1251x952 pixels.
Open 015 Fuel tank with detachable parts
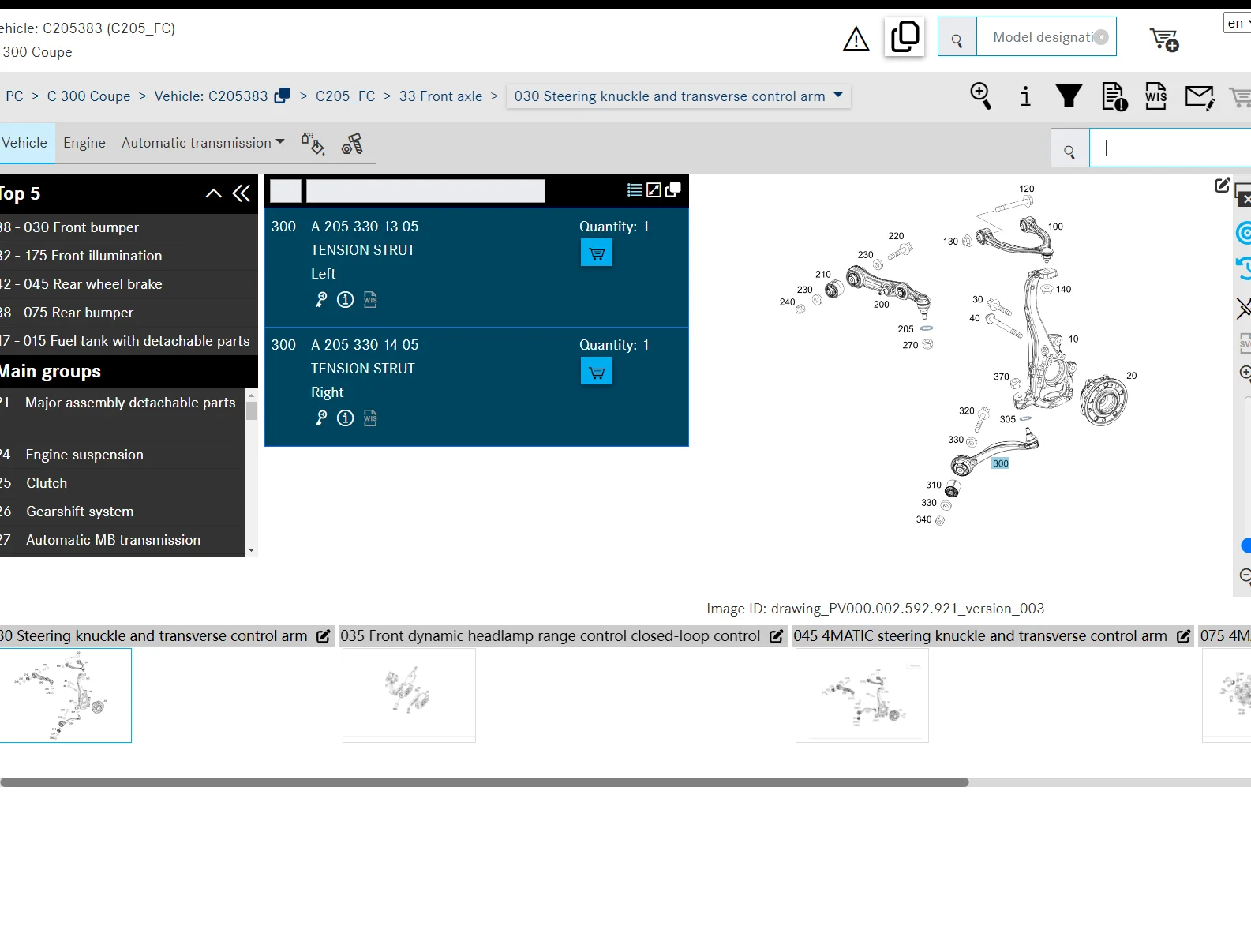click(129, 341)
